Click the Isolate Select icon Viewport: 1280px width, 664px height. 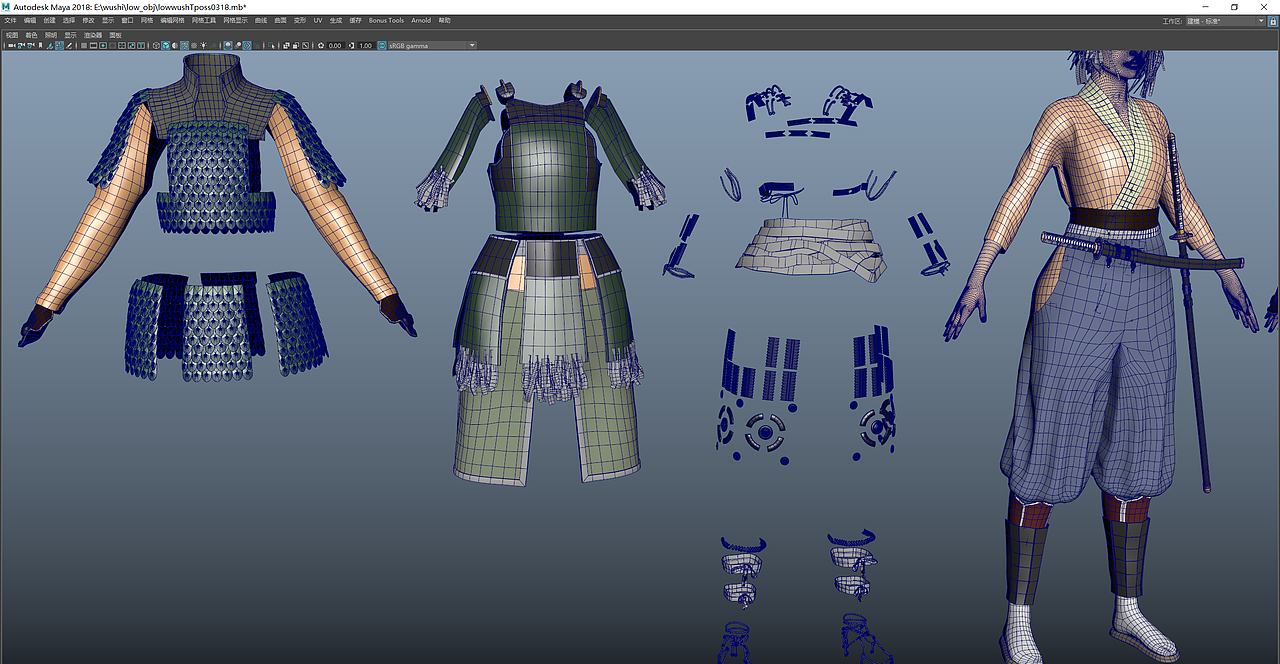point(271,45)
